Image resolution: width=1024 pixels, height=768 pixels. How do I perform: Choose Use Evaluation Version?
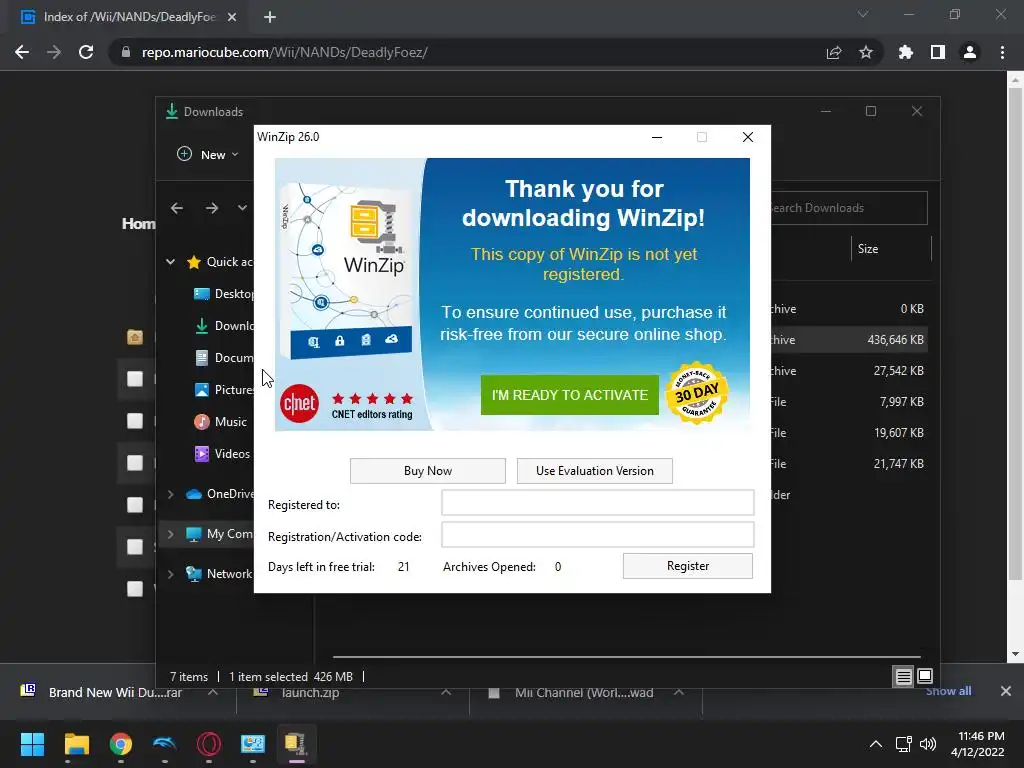[594, 471]
